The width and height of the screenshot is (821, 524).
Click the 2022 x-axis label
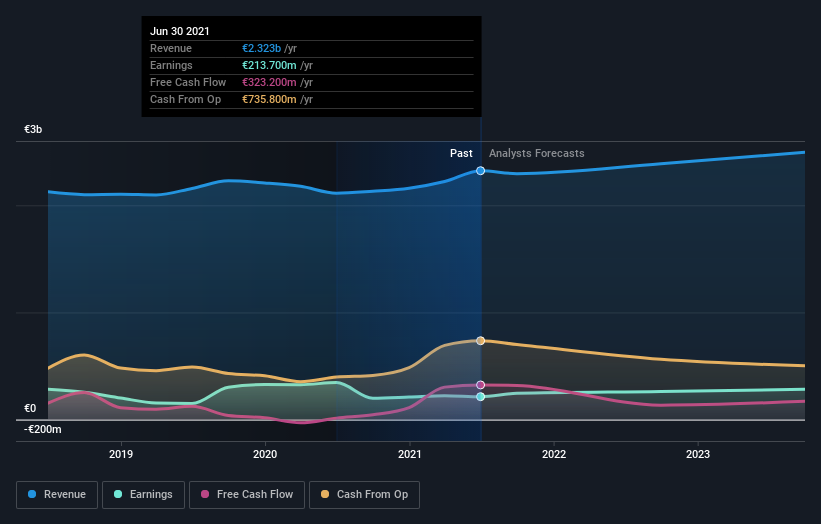(554, 454)
